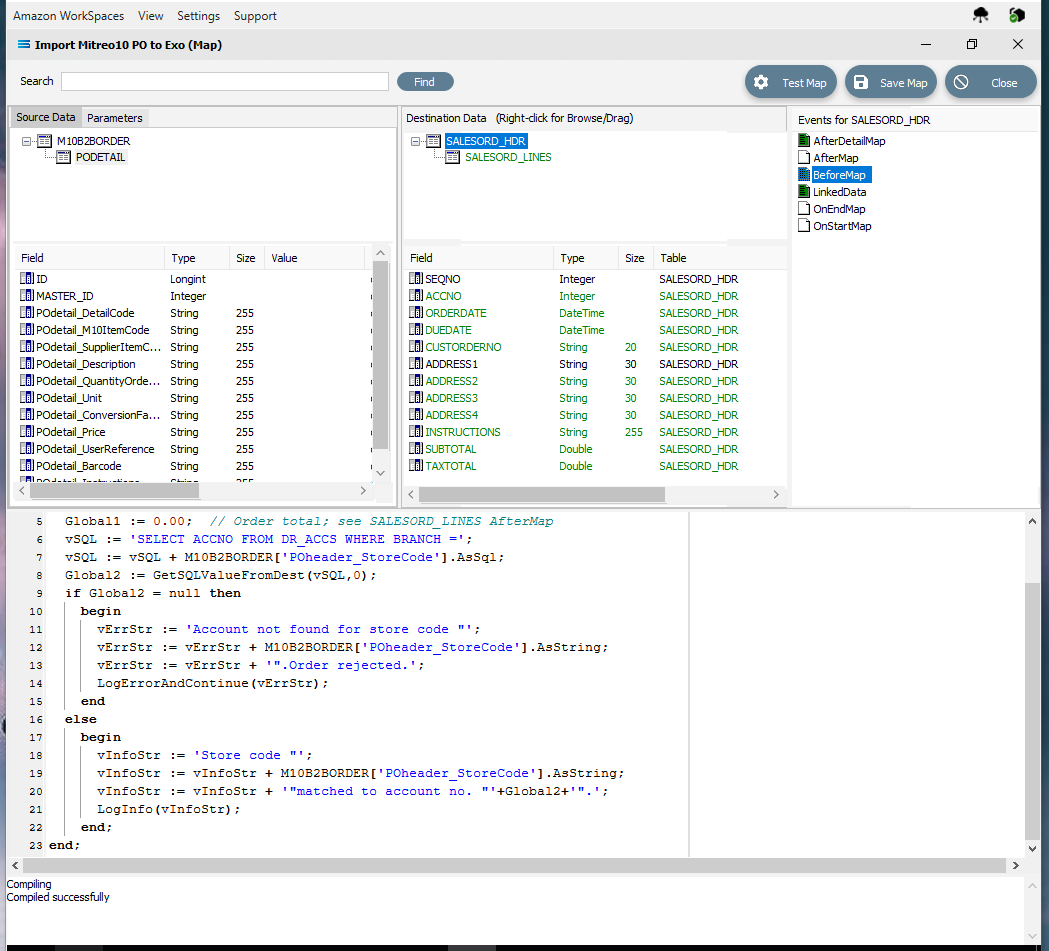
Task: Open the Settings menu
Action: [x=198, y=15]
